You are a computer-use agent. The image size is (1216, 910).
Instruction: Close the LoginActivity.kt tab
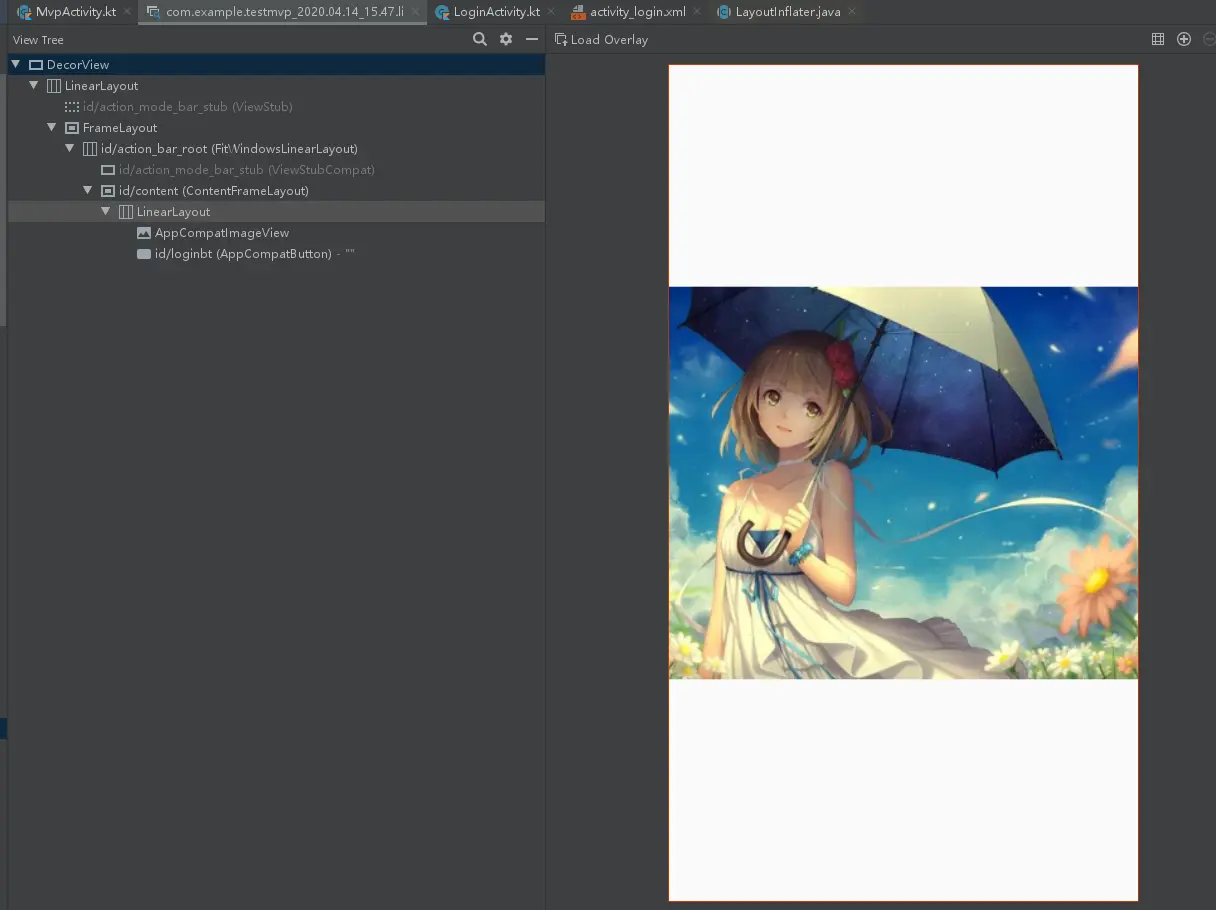click(550, 12)
